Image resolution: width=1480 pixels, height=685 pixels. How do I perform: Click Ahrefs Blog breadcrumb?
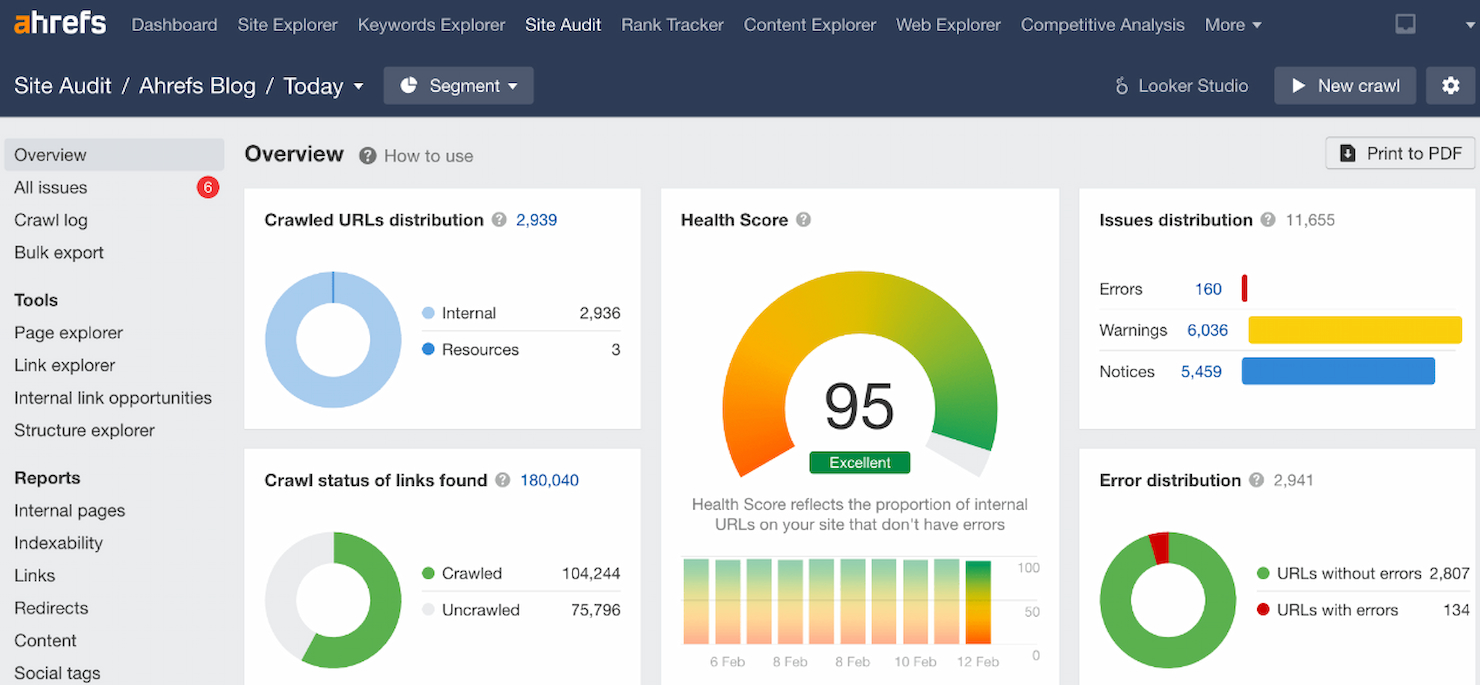click(197, 86)
